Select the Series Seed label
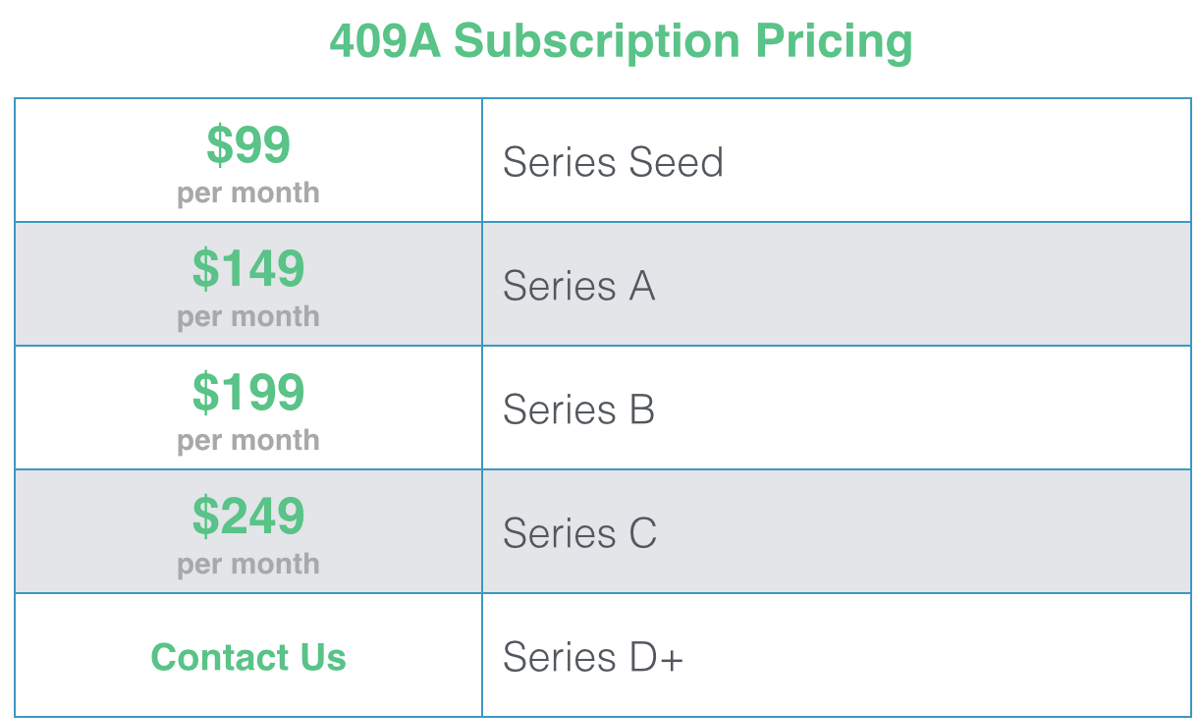 point(613,162)
